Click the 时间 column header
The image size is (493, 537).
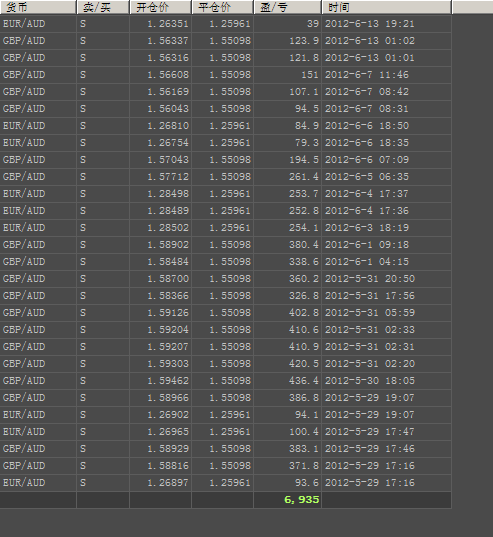coord(387,7)
